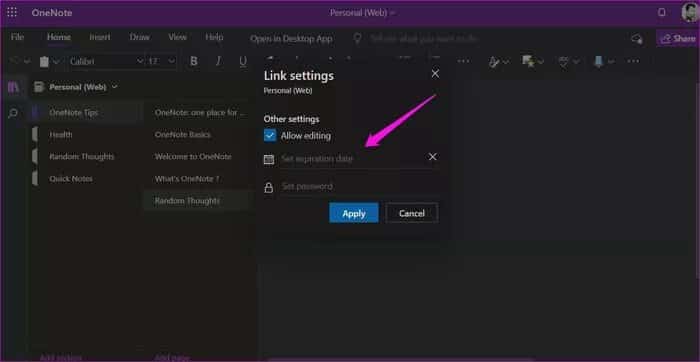
Task: Open the app launcher grid icon
Action: tap(12, 12)
